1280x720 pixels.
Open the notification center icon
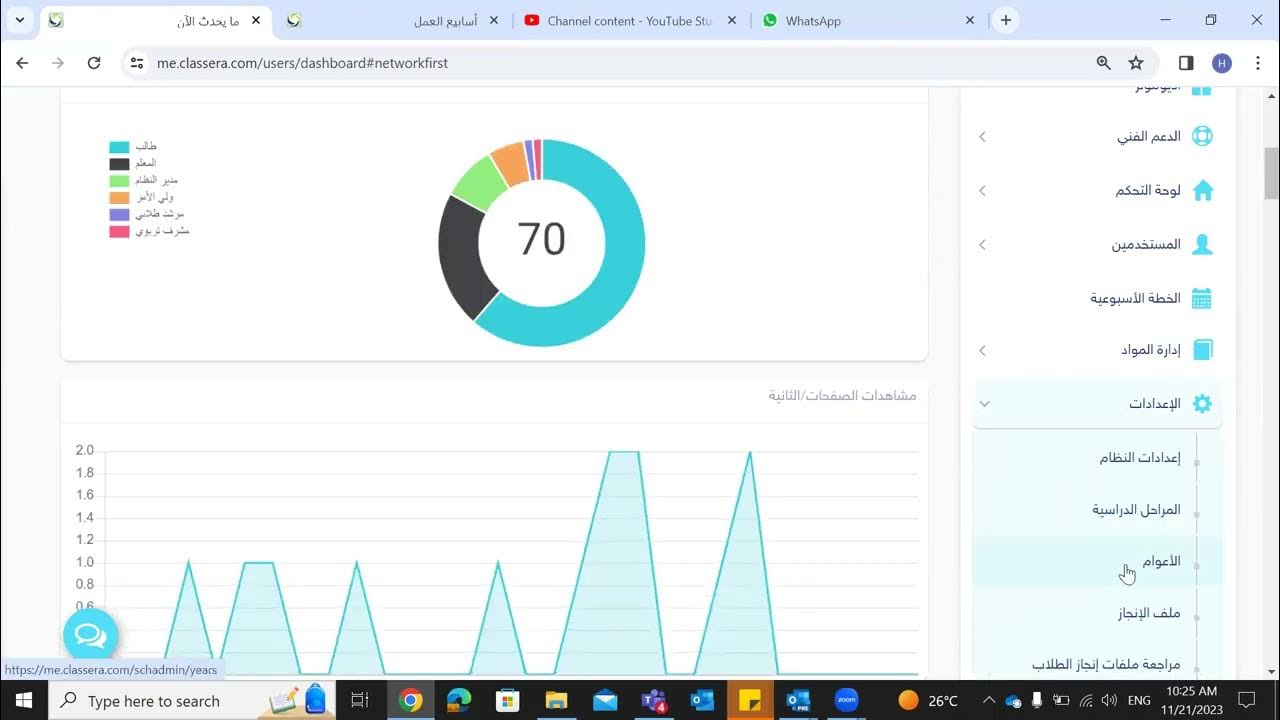[1246, 700]
